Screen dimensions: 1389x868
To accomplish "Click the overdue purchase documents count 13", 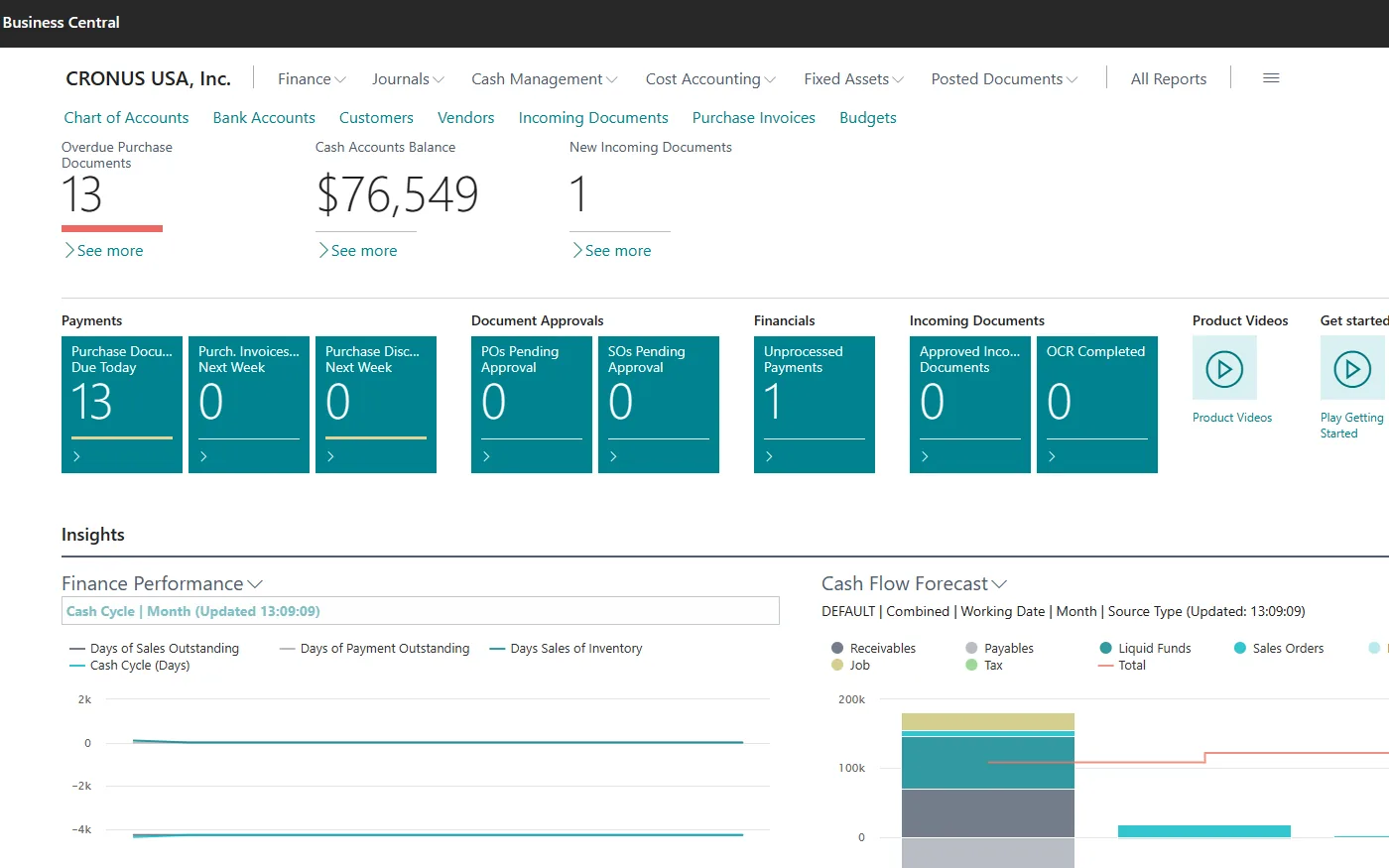I will (x=82, y=194).
